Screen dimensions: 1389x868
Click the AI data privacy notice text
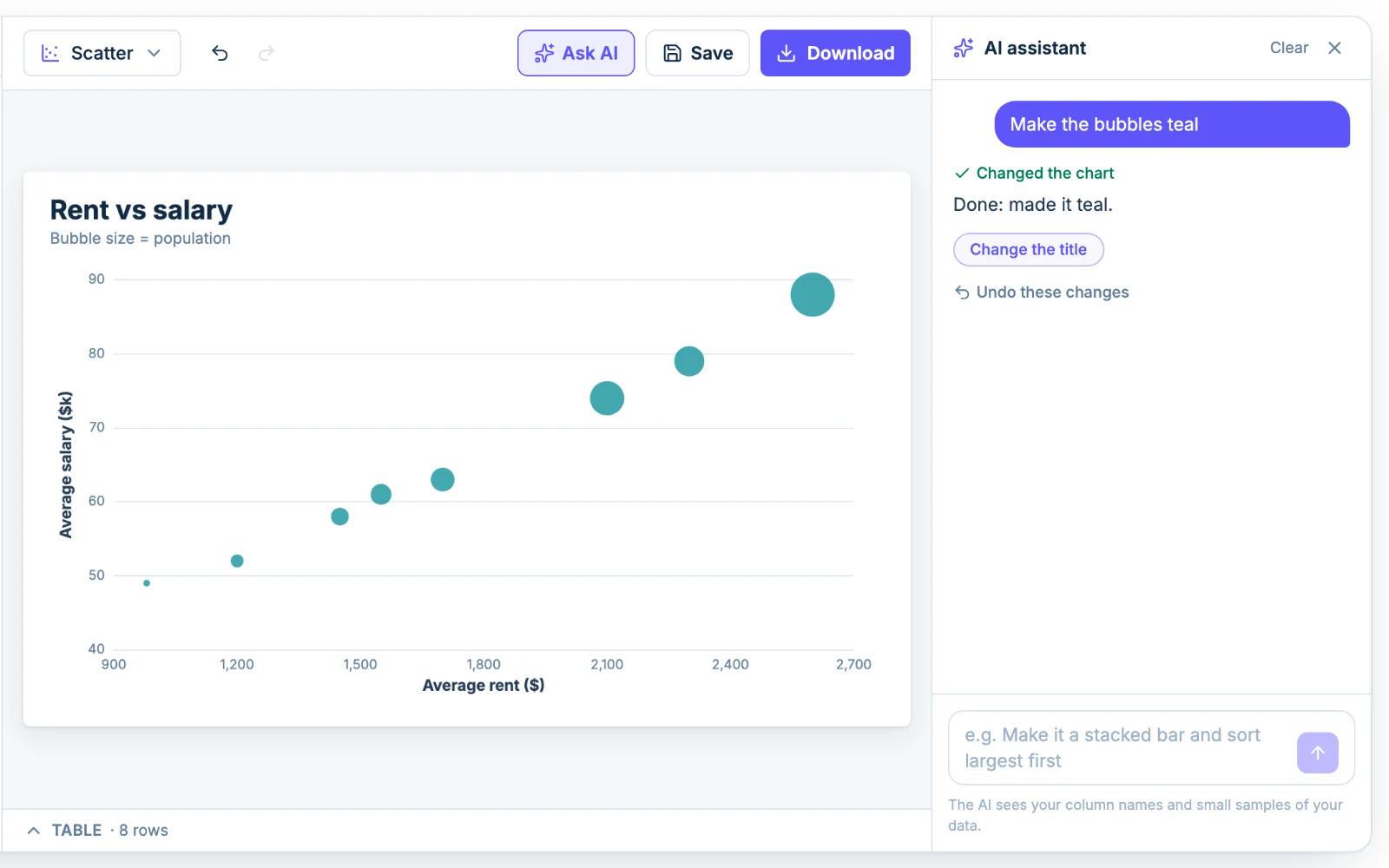click(x=1145, y=815)
